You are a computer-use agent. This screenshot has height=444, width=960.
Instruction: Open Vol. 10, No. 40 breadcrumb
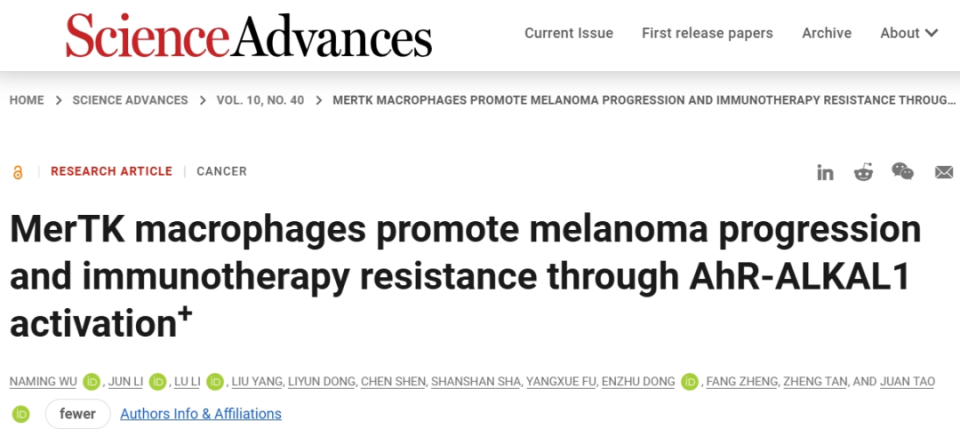pyautogui.click(x=260, y=100)
